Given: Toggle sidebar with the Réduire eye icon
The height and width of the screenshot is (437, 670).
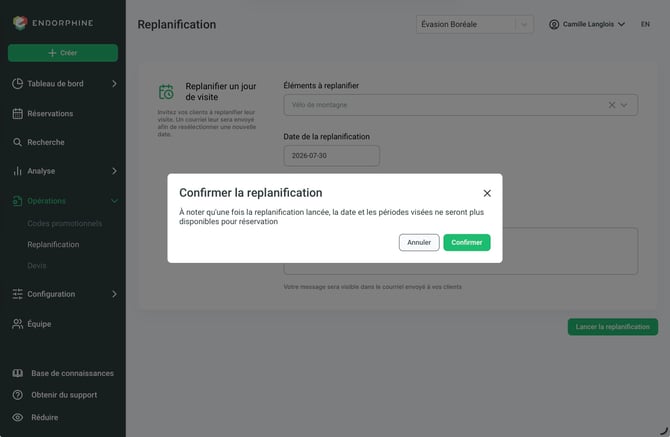Looking at the screenshot, I should [18, 417].
